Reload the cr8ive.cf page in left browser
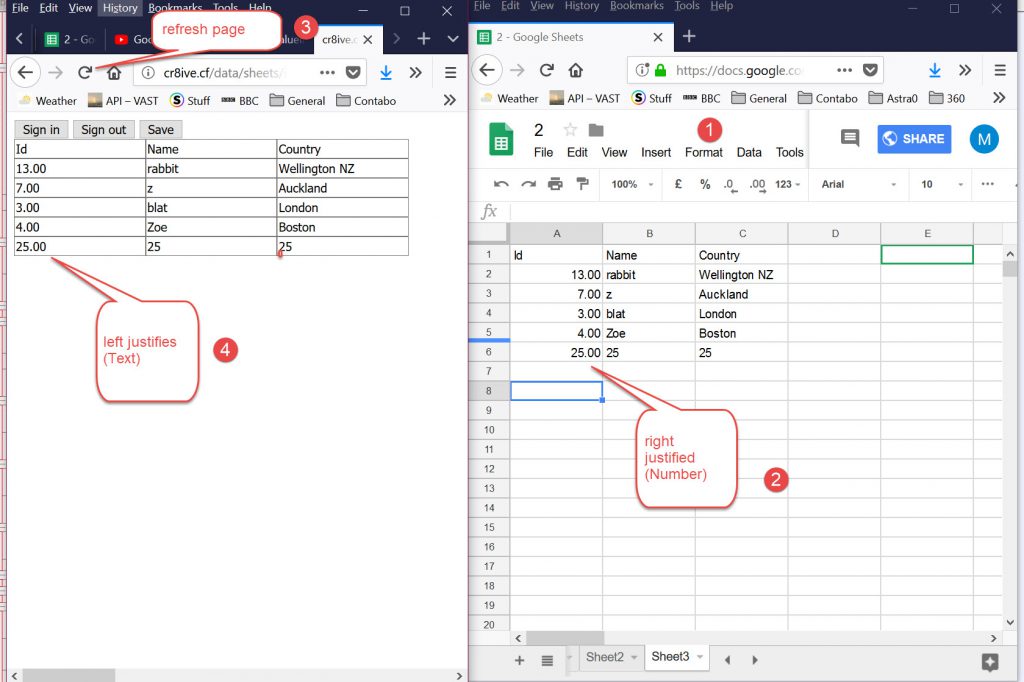1024x682 pixels. [x=85, y=72]
